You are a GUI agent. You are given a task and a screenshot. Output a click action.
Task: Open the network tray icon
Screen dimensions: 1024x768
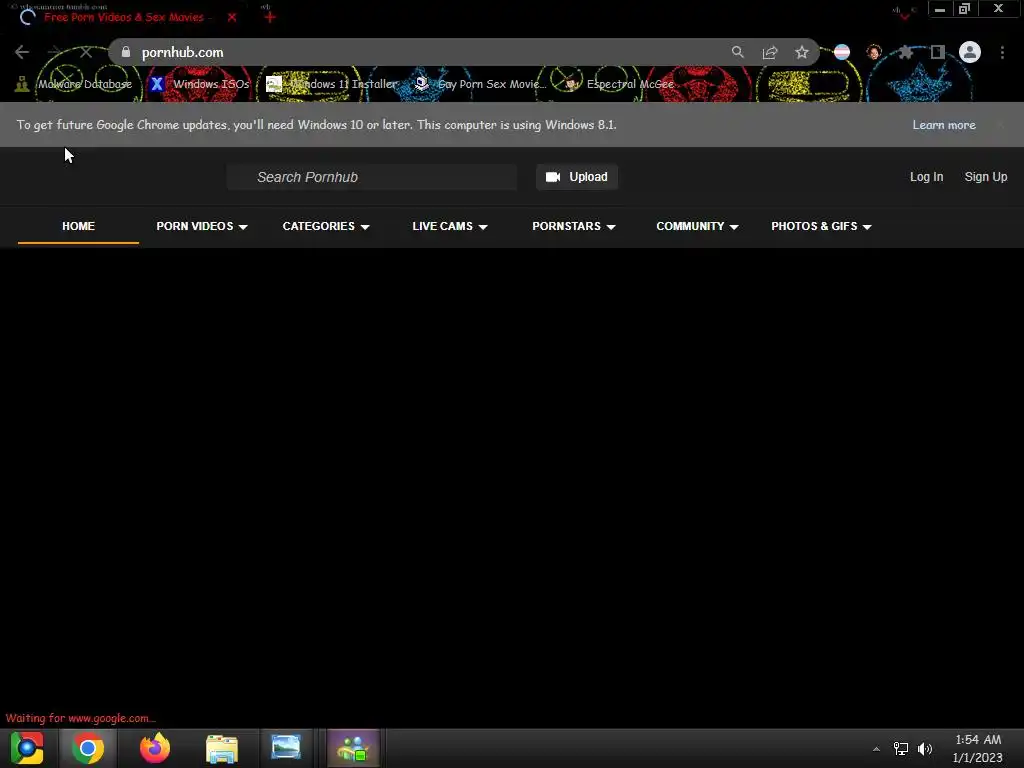901,749
